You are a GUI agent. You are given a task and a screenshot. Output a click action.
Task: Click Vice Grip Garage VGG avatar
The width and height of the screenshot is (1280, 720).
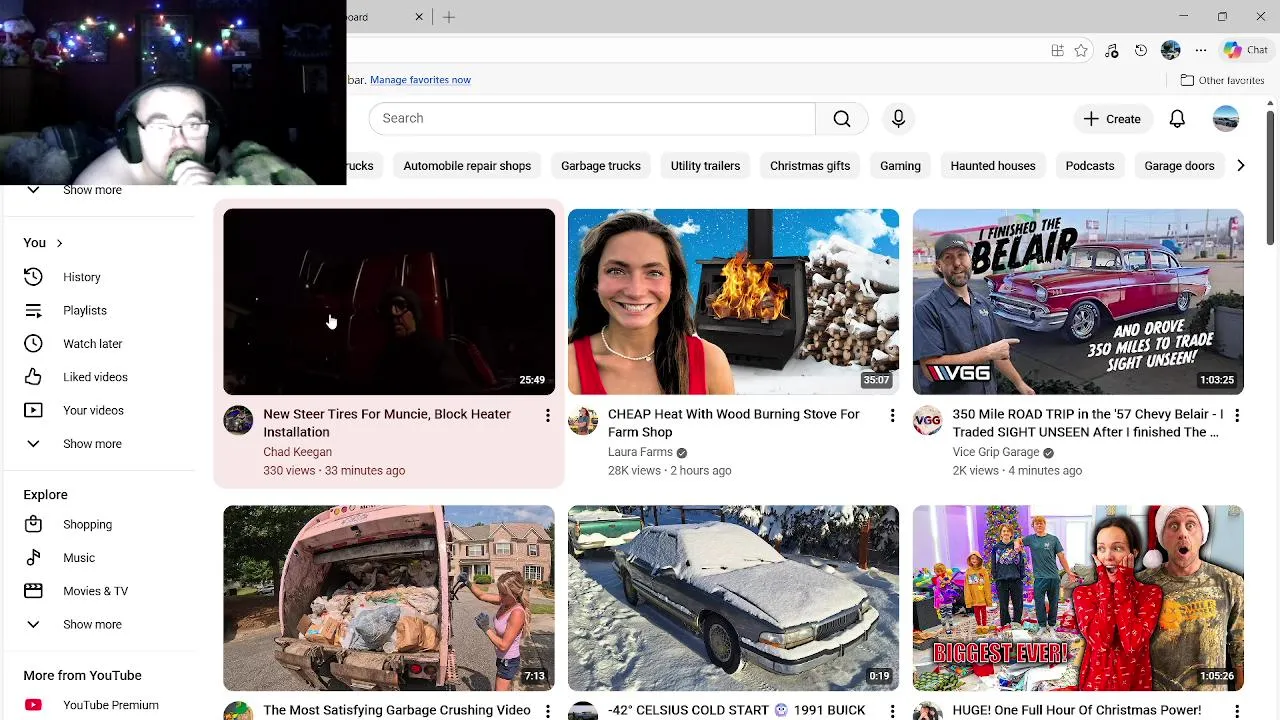point(927,420)
